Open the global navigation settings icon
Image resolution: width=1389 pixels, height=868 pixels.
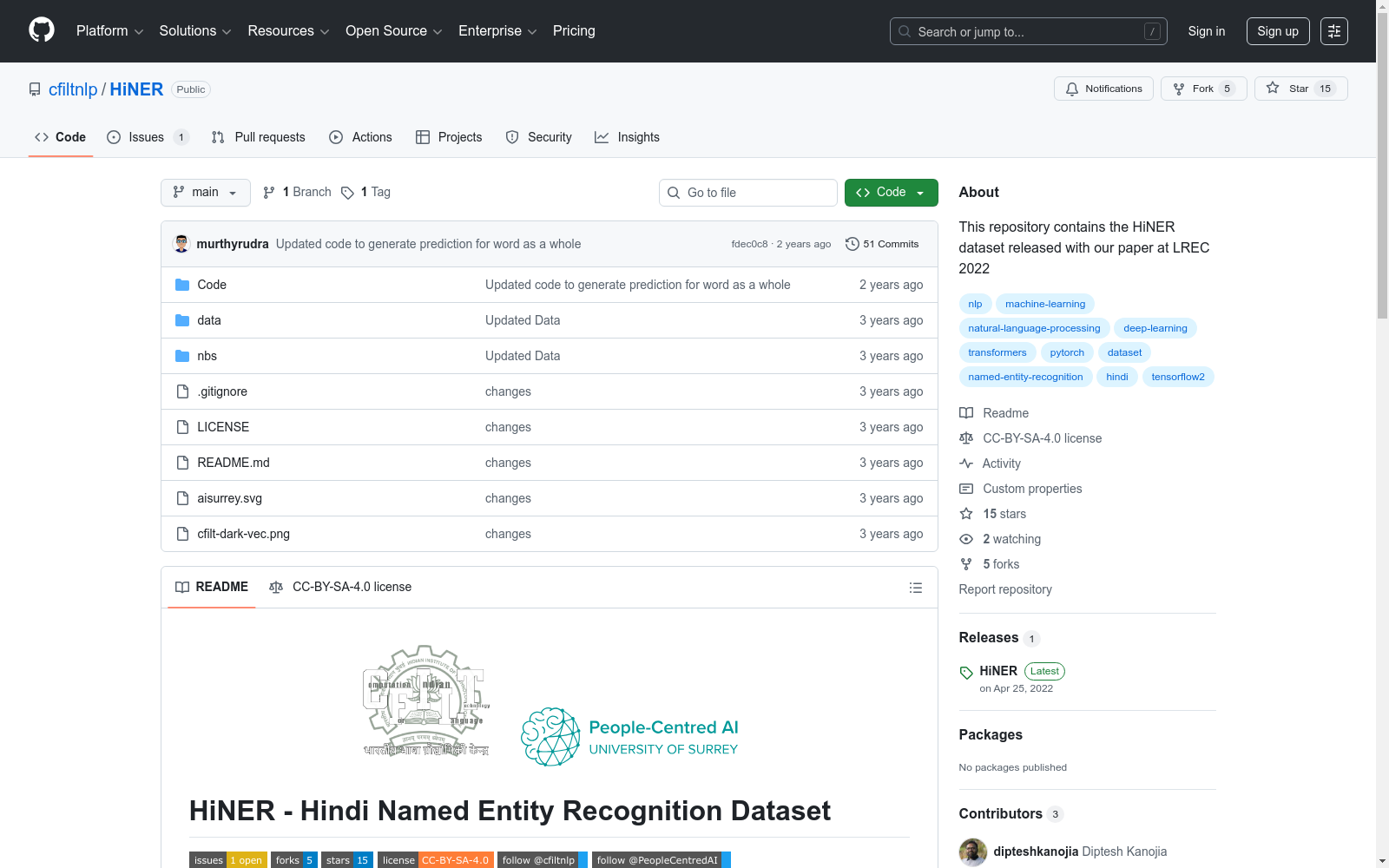click(x=1334, y=31)
